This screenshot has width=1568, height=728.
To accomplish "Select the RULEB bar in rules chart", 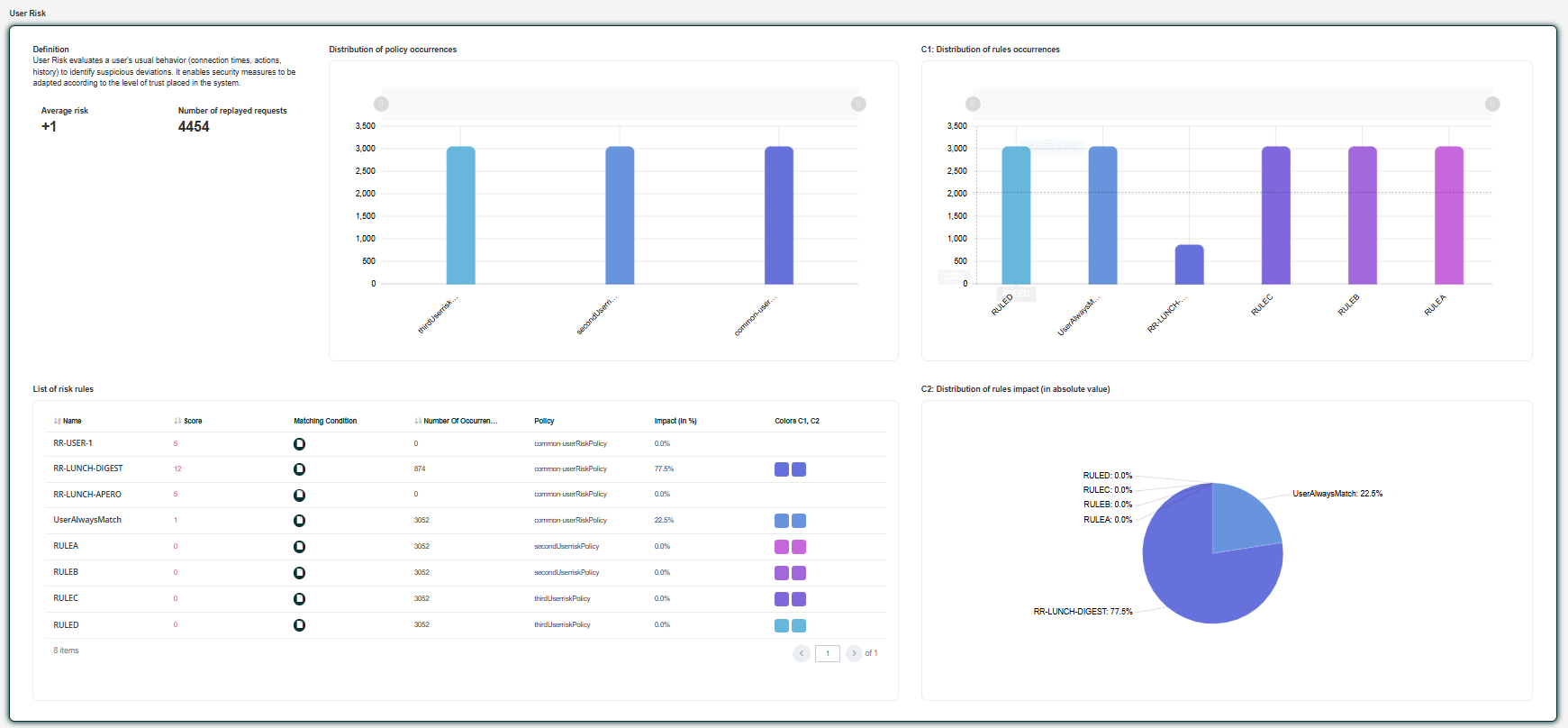I will (1363, 215).
